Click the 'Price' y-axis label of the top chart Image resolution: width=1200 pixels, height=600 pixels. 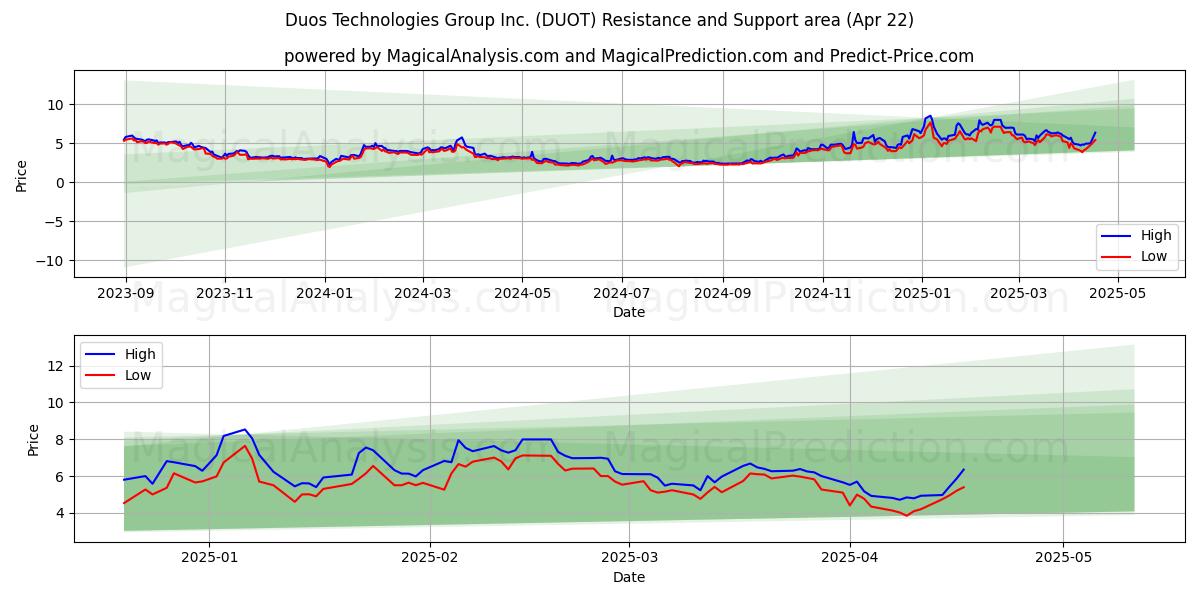[x=21, y=174]
